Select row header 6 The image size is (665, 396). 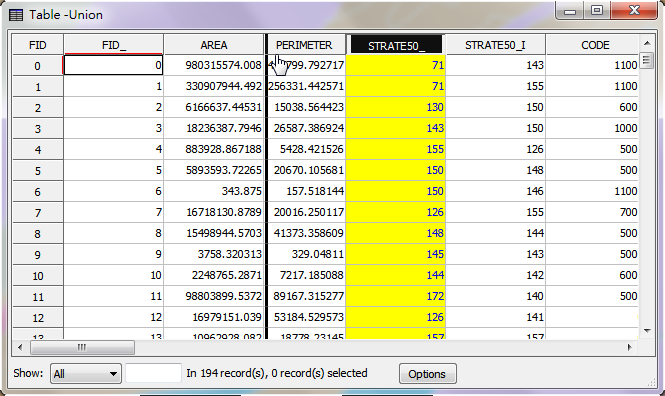tap(38, 192)
